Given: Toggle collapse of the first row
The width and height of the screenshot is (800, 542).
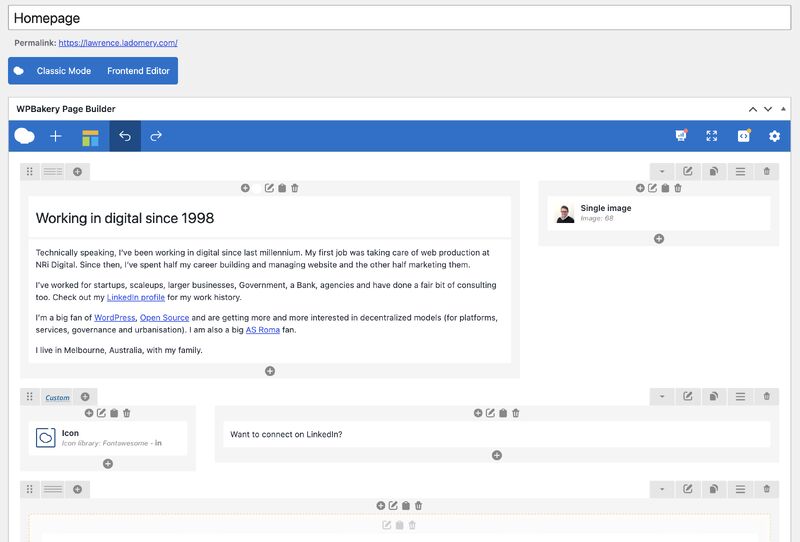Looking at the screenshot, I should coord(662,171).
